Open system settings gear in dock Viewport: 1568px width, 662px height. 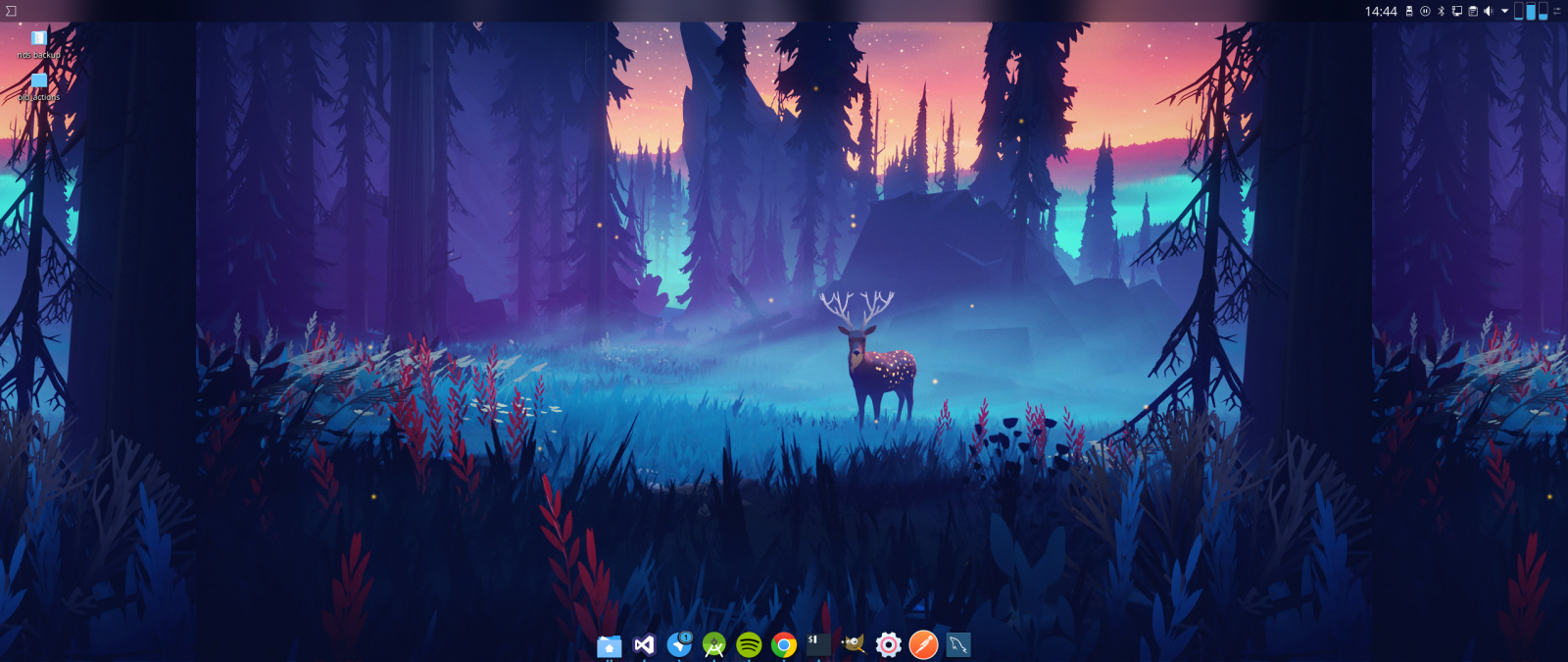pos(888,645)
